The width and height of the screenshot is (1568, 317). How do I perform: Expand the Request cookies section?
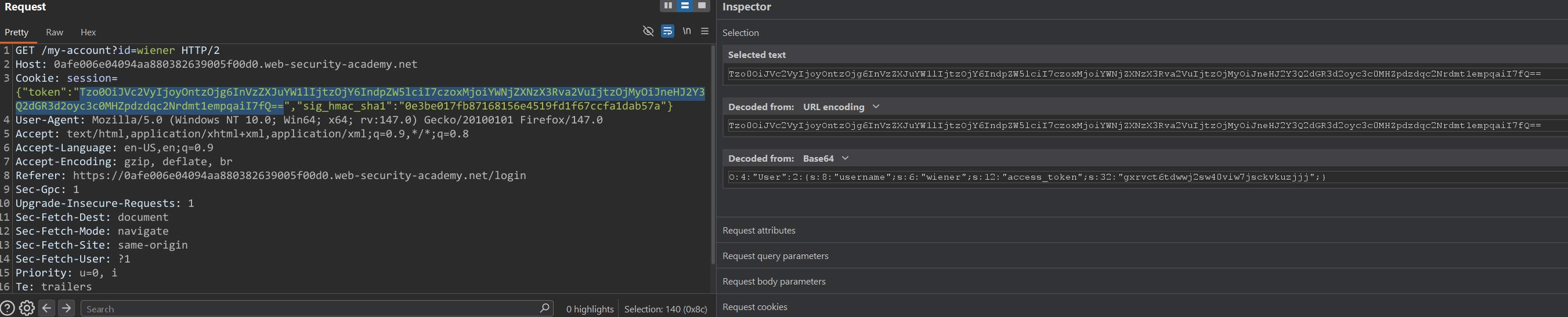pos(755,307)
